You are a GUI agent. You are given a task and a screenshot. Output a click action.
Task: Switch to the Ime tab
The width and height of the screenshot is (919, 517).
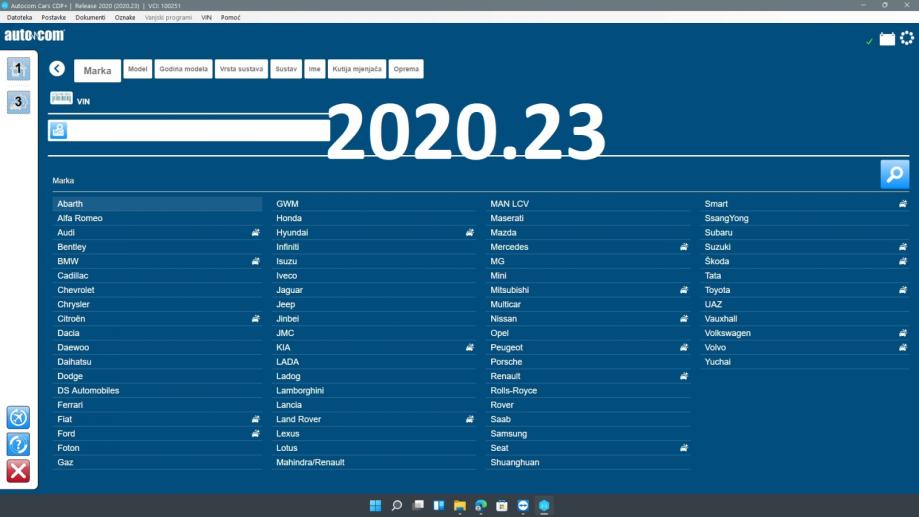[315, 69]
